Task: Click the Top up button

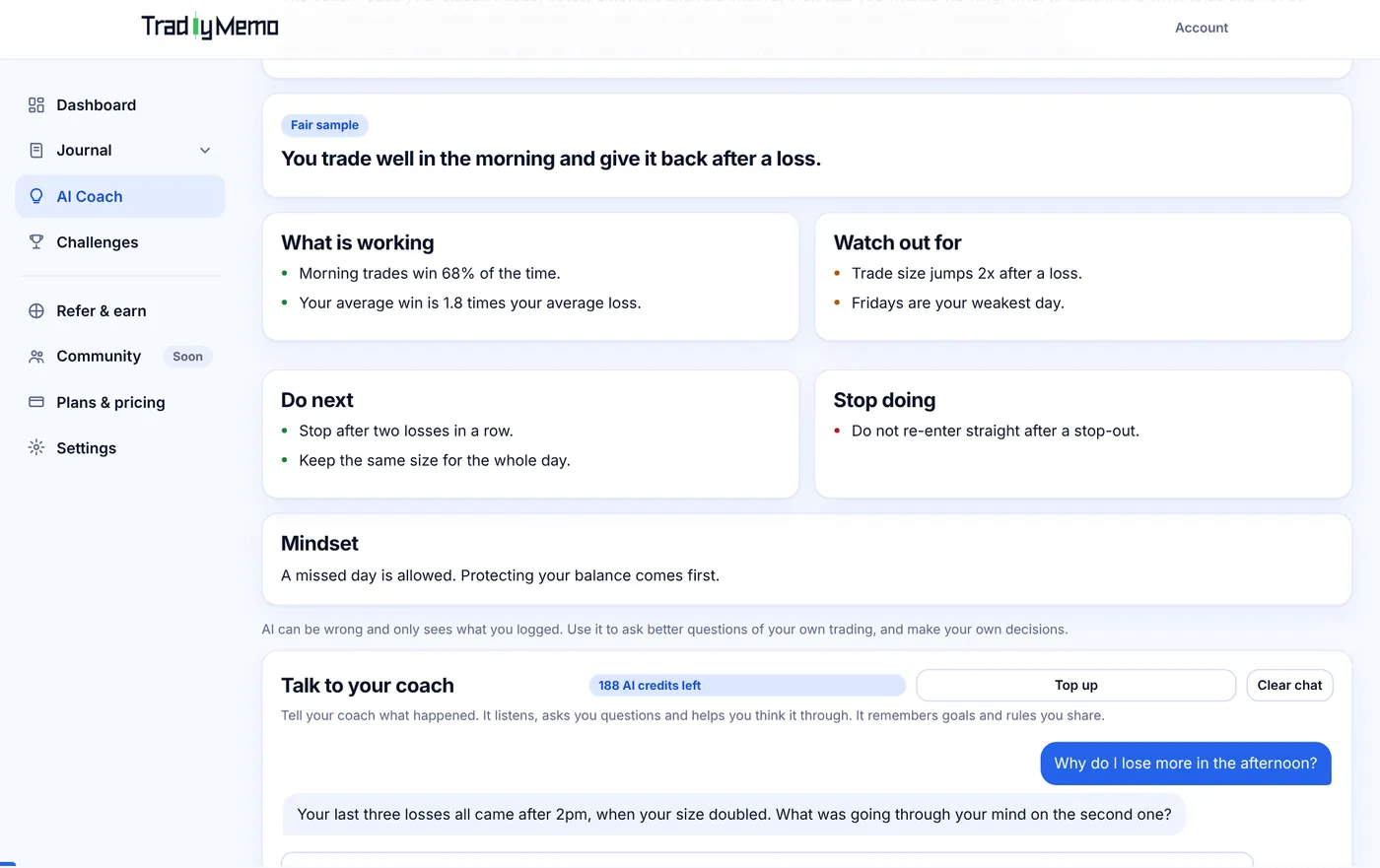Action: pos(1075,685)
